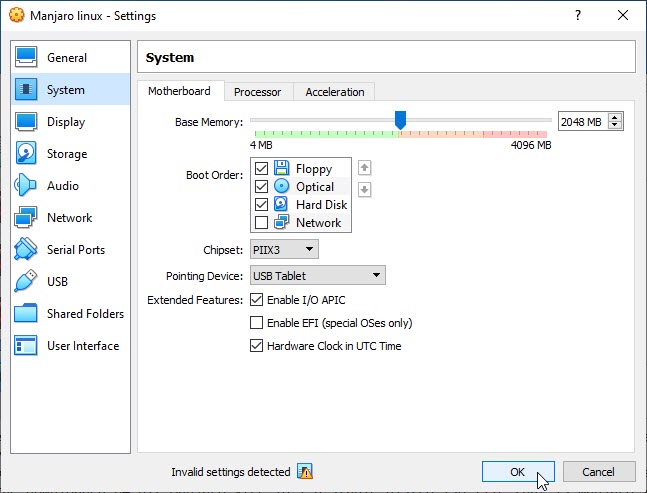Click the Hard Disk icon in boot order

click(x=281, y=204)
